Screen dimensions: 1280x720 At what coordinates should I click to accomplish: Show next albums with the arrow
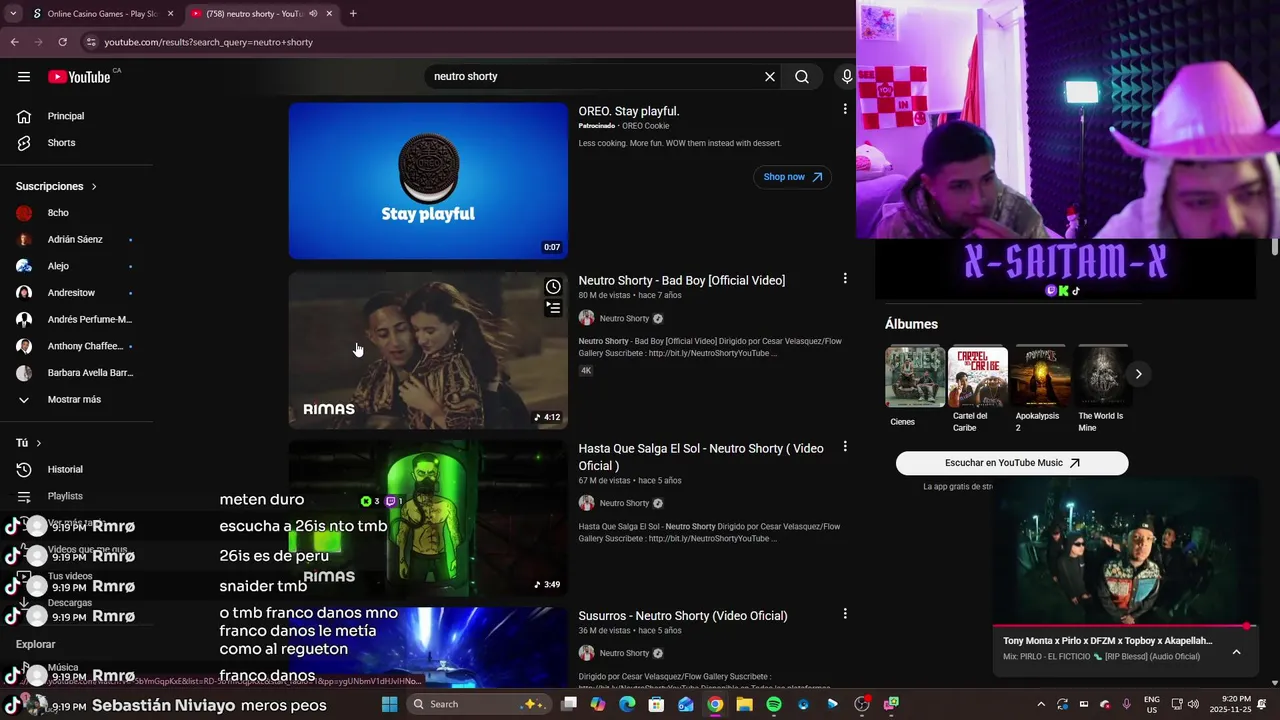[1138, 374]
